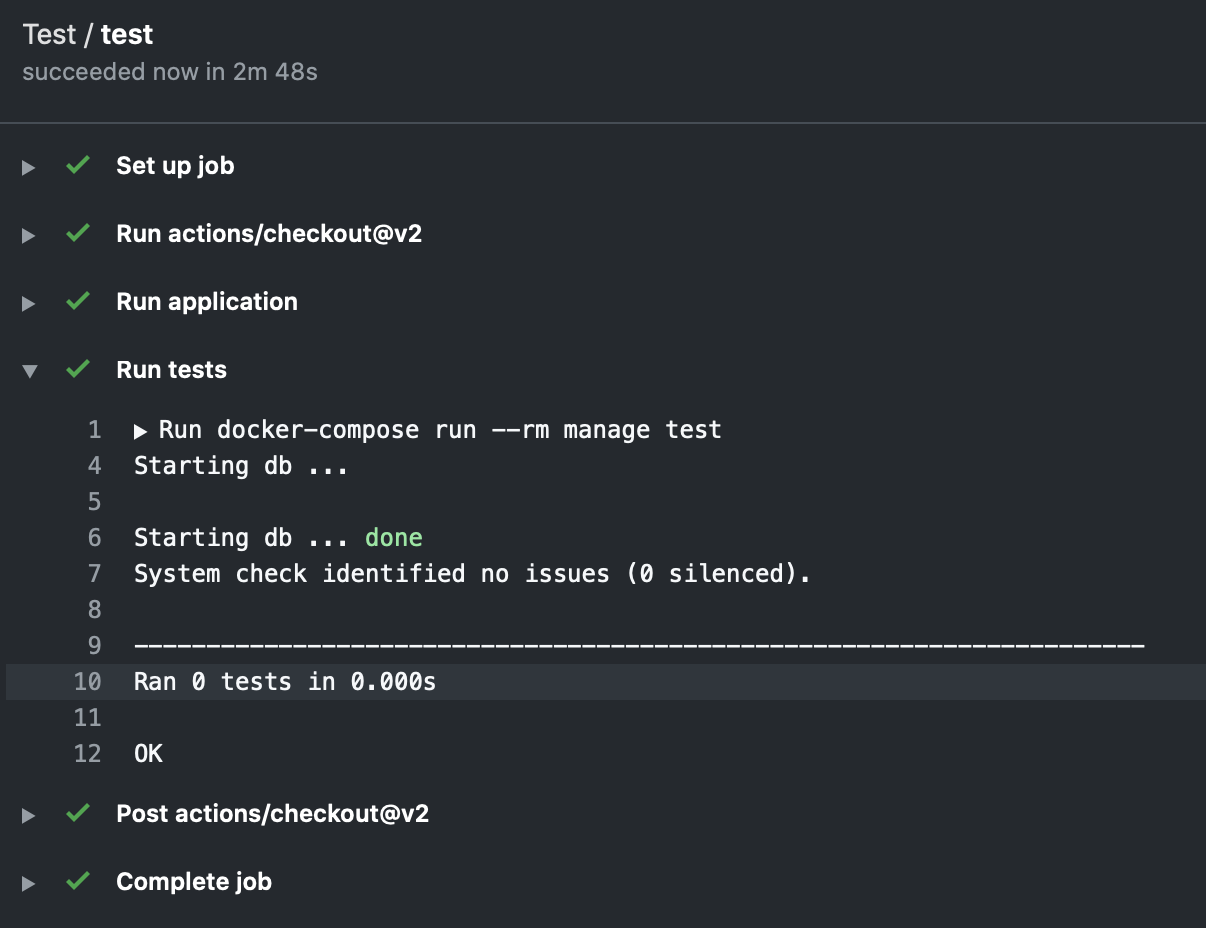This screenshot has width=1206, height=928.
Task: Expand the docker-compose run command triangle
Action: (x=141, y=431)
